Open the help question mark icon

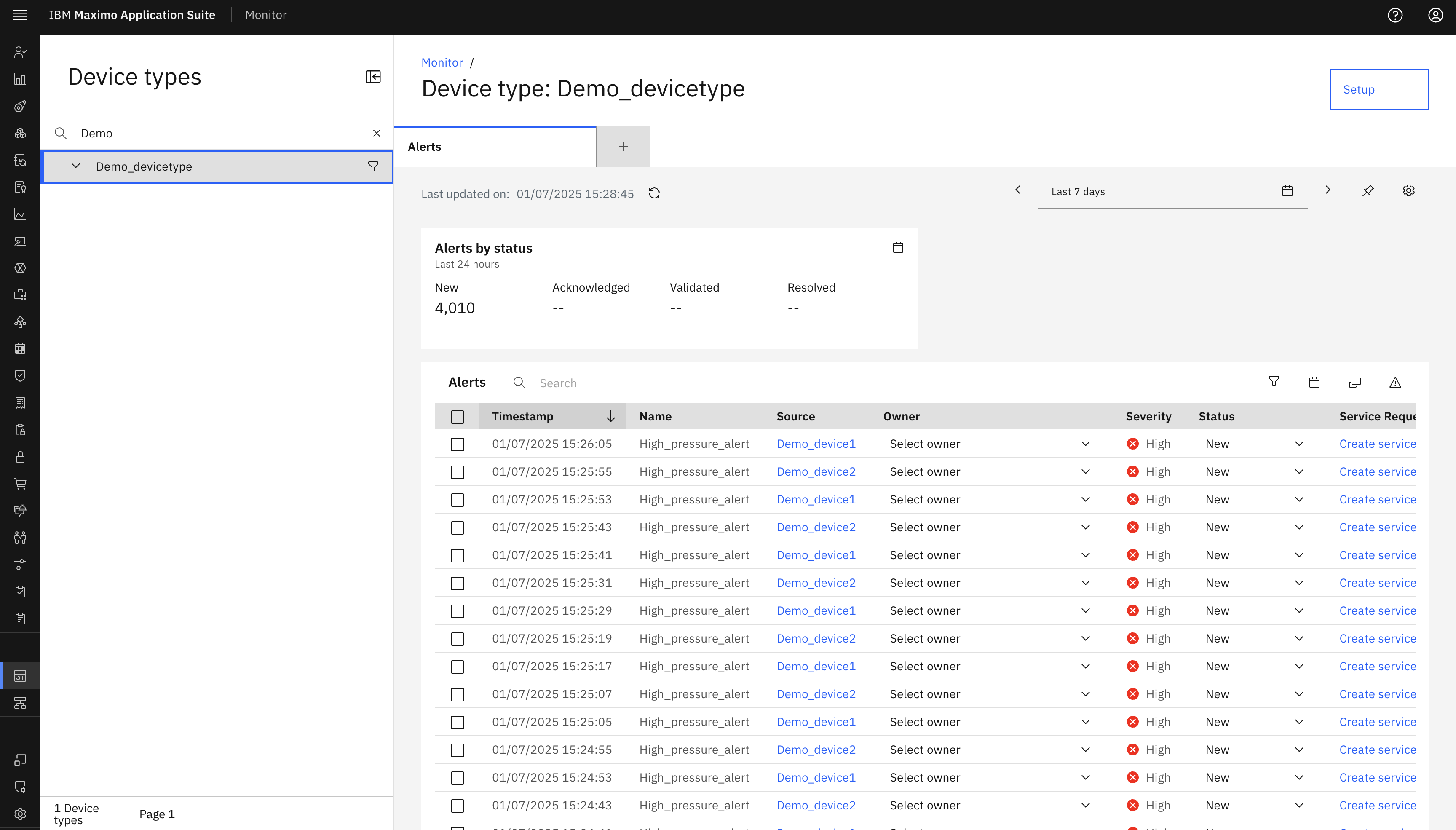click(x=1394, y=15)
